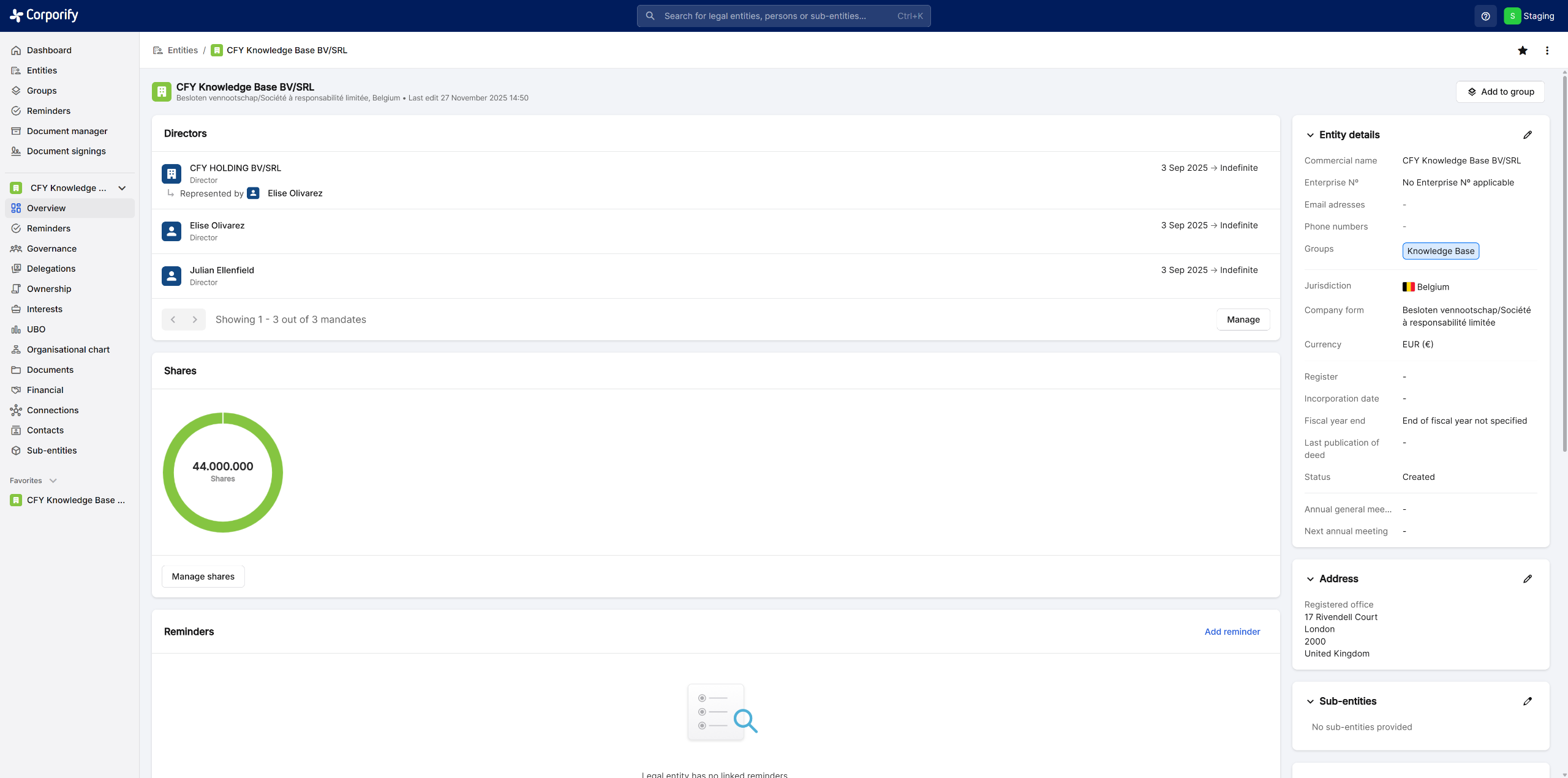
Task: Open Organisational chart menu item
Action: (x=68, y=350)
